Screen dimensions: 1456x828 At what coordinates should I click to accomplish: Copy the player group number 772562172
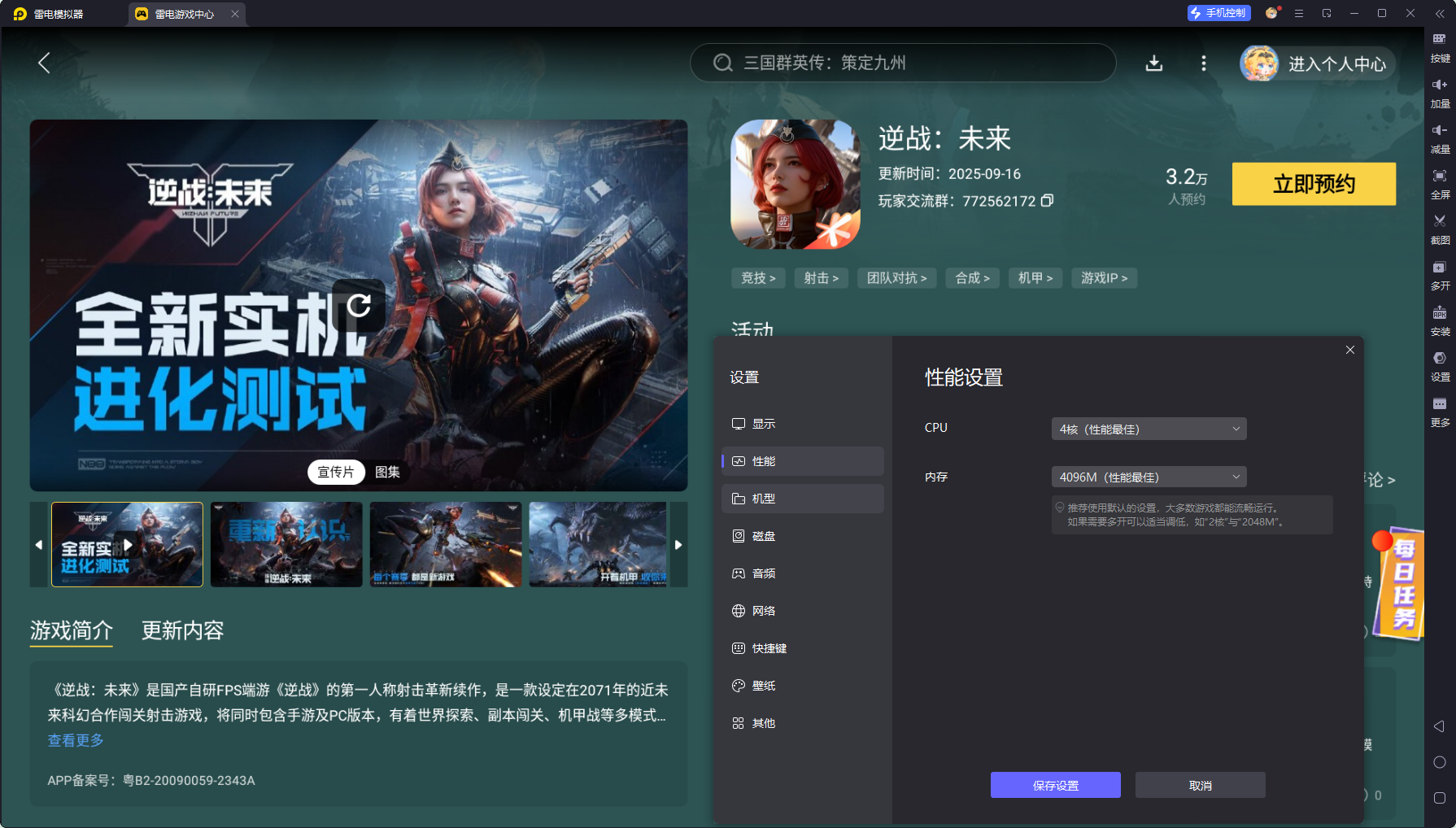(x=1048, y=200)
